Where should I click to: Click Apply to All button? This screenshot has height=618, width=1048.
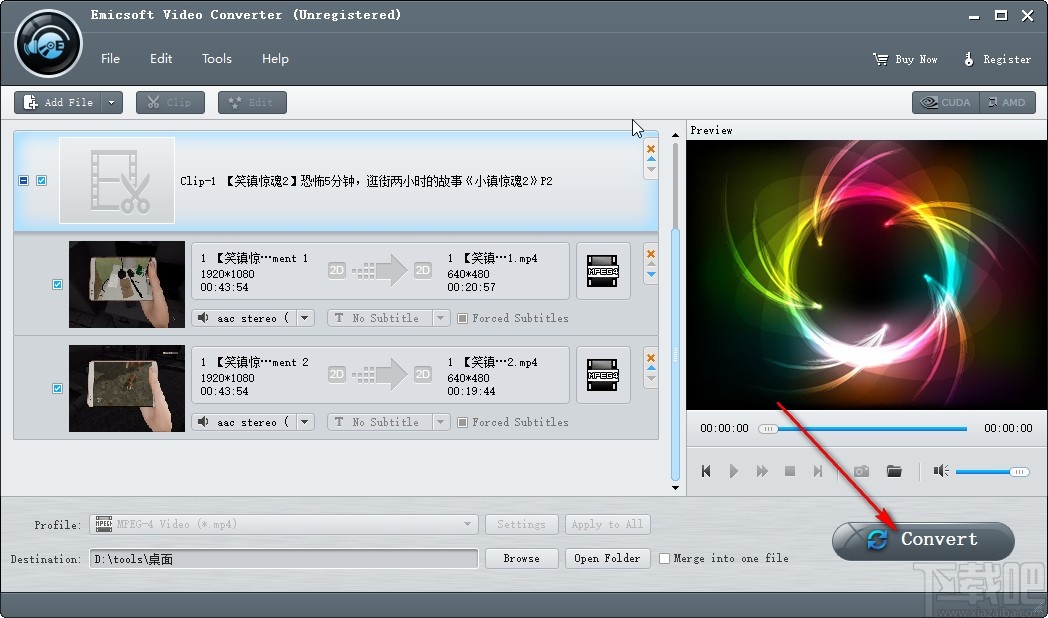coord(608,524)
